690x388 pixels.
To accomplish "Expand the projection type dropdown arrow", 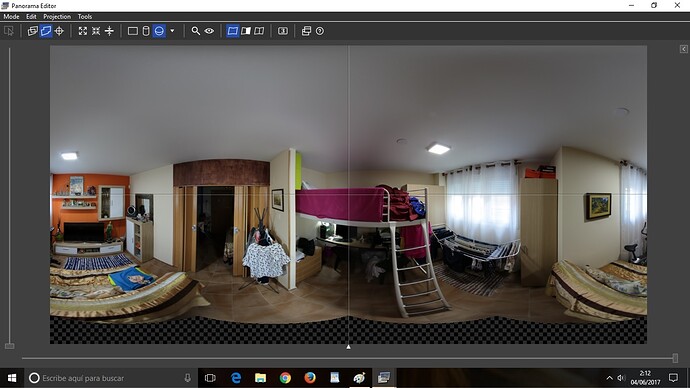I will 172,31.
